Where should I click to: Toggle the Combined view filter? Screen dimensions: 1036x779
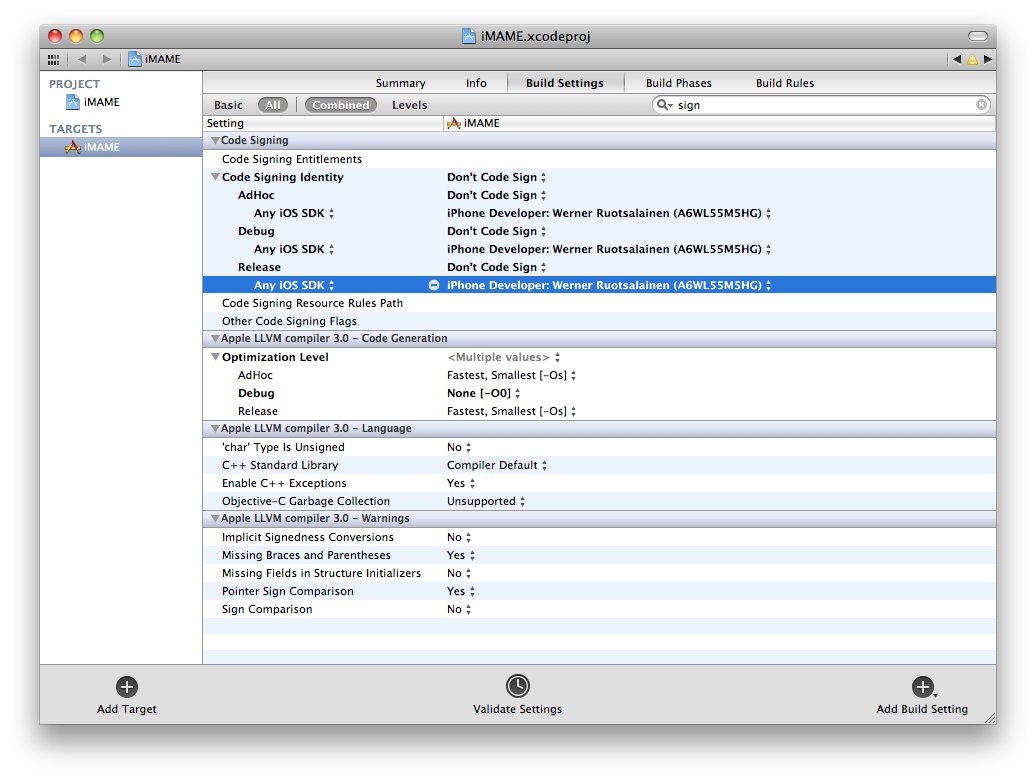341,105
